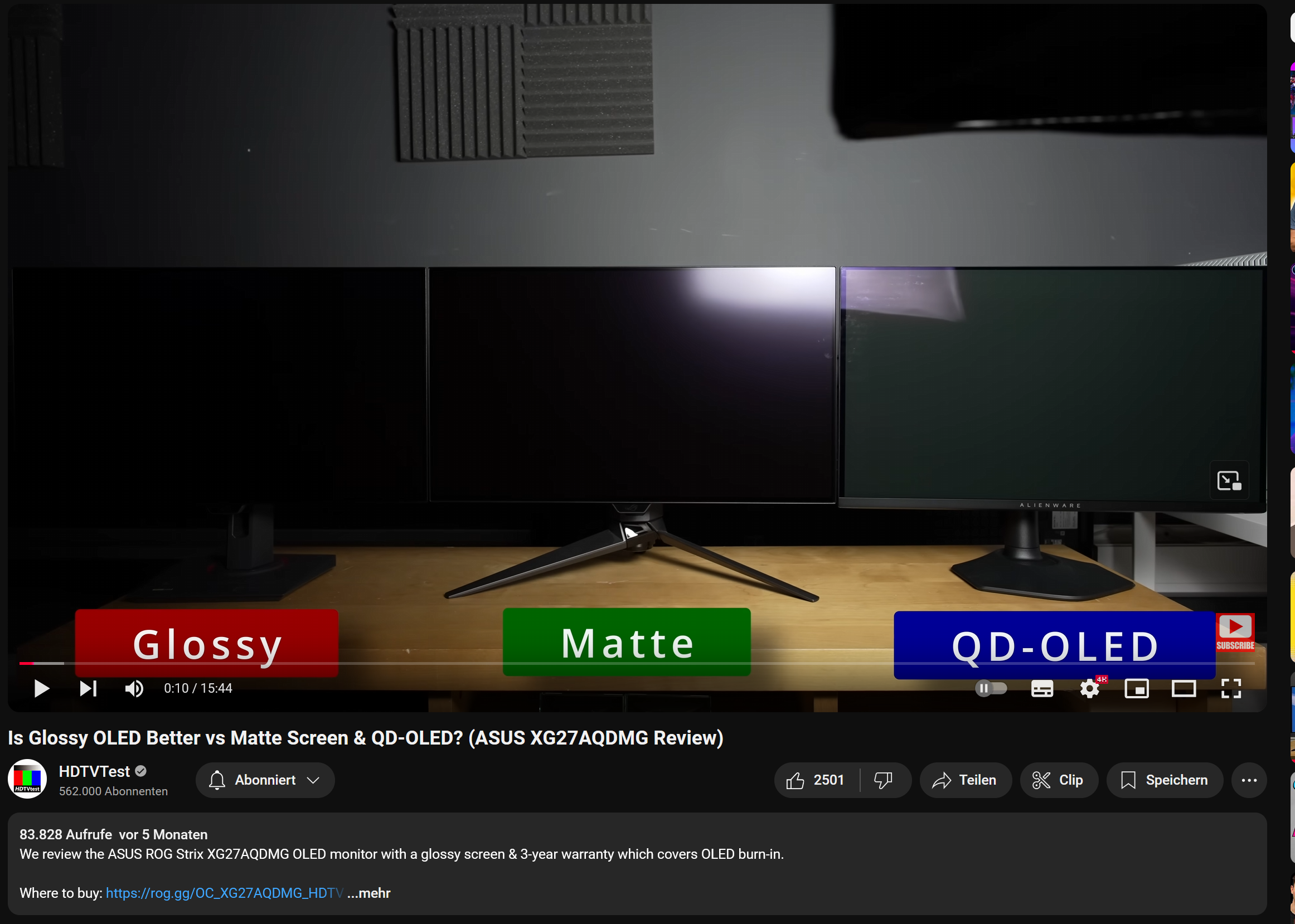Toggle the autoplay switch
The height and width of the screenshot is (924, 1295).
click(991, 688)
